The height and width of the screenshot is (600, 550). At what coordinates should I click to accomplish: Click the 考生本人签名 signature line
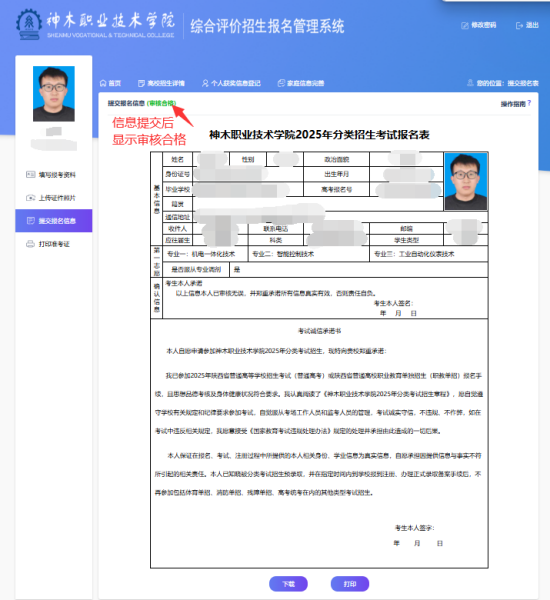coord(393,303)
